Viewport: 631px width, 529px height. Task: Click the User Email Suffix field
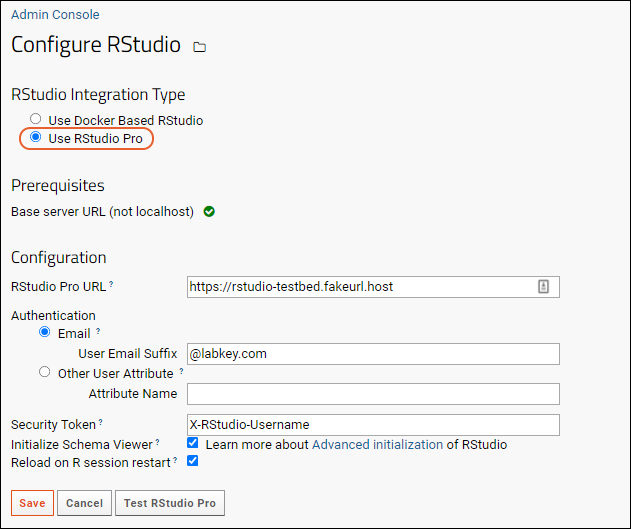pyautogui.click(x=373, y=354)
